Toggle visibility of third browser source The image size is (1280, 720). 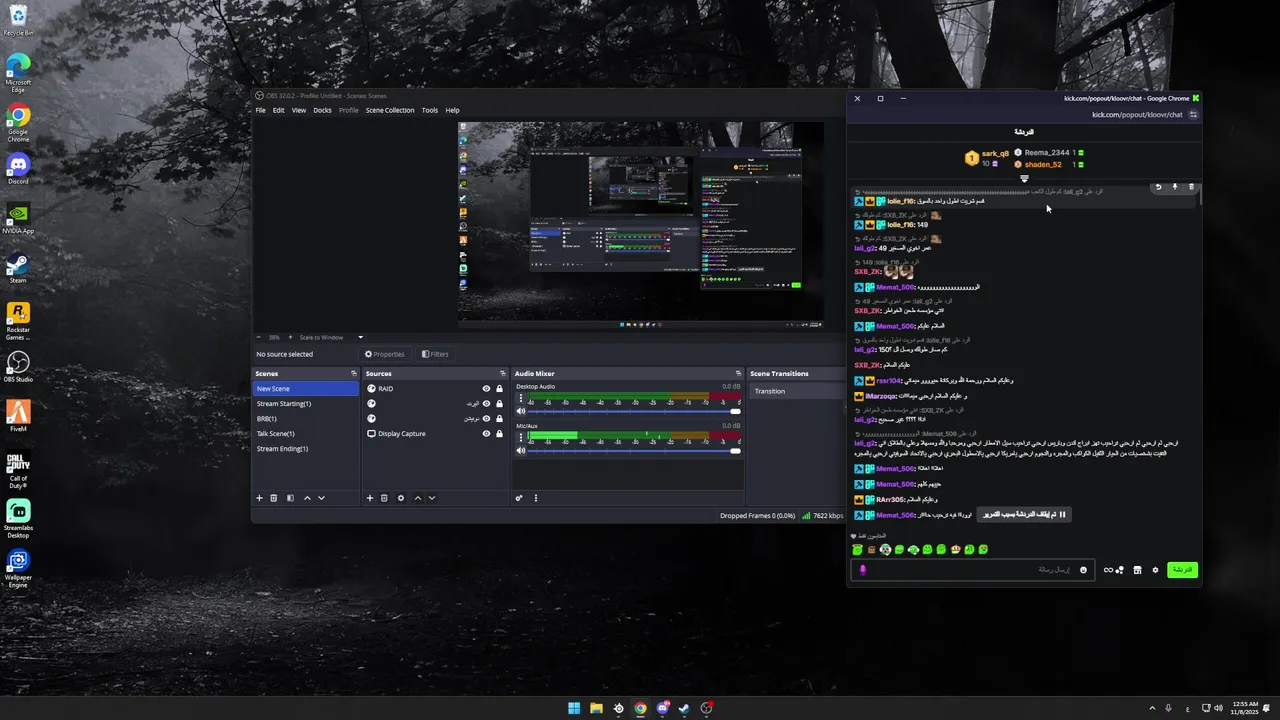click(486, 419)
